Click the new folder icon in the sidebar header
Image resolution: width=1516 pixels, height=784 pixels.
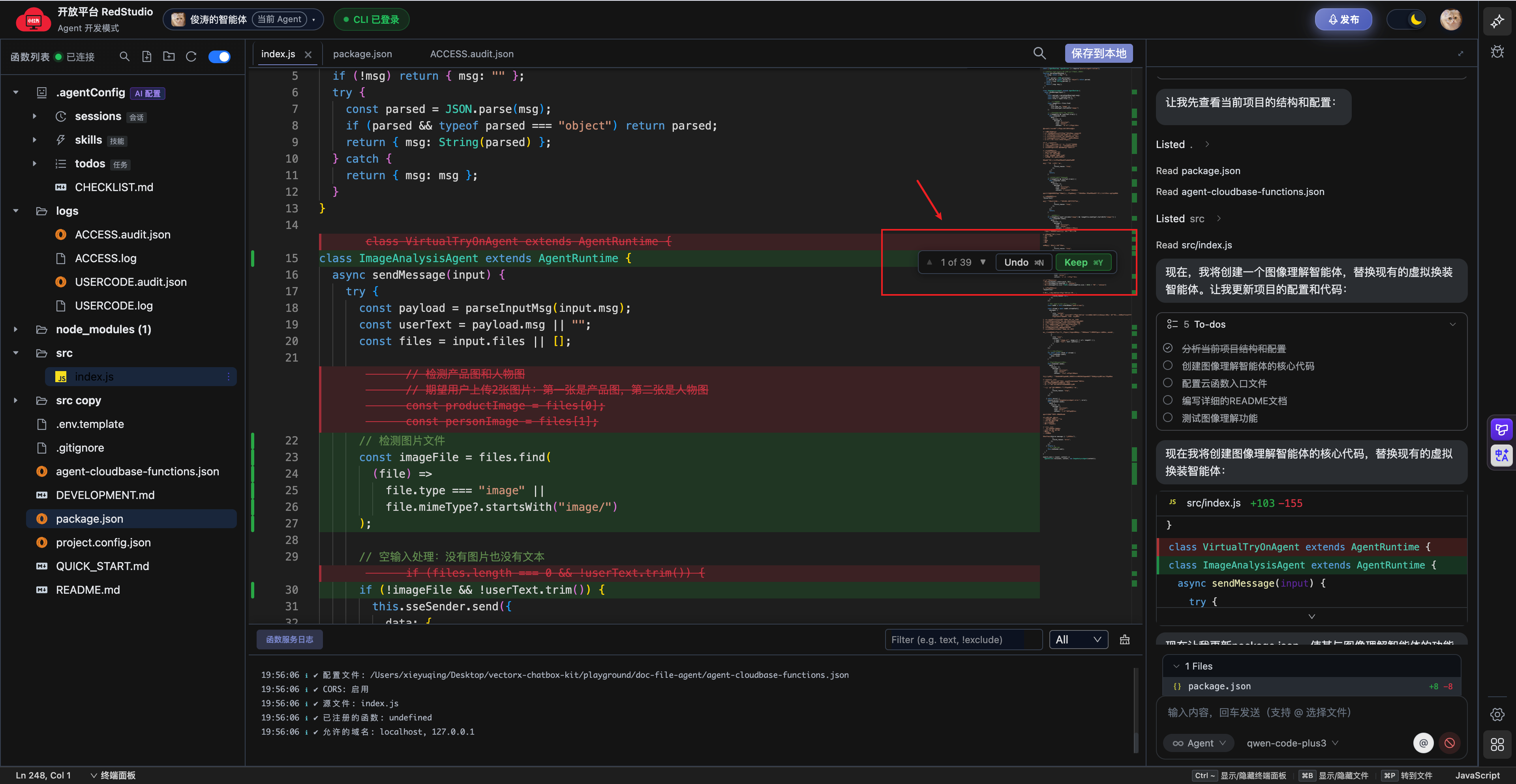point(169,56)
